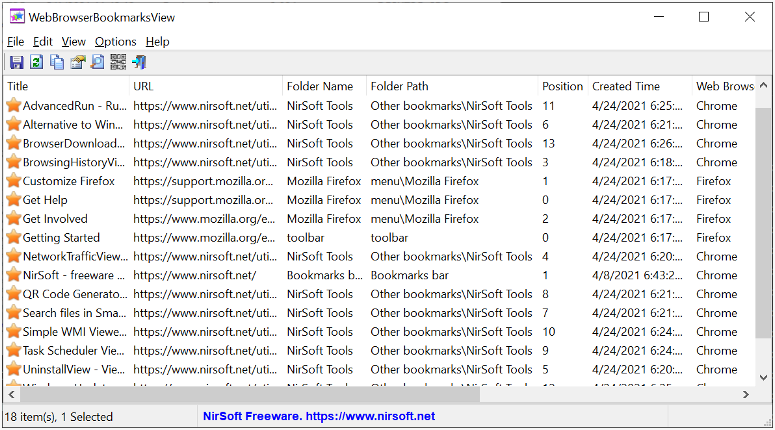This screenshot has height=430, width=775.
Task: Click the star icon beside Alternative to Win... bookmark
Action: point(13,124)
